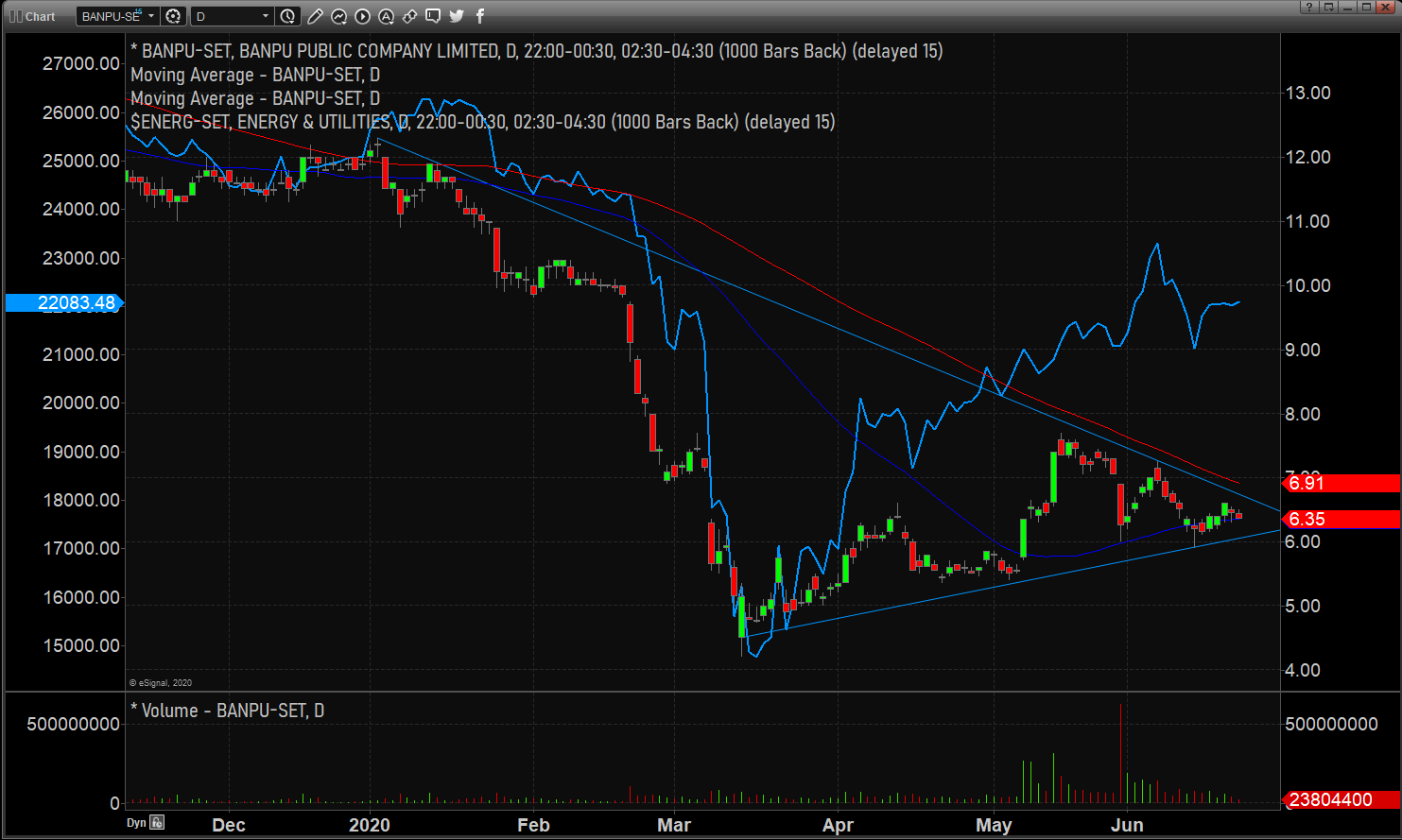Click the Dyn label under the volume pane
The image size is (1402, 840).
coord(137,823)
